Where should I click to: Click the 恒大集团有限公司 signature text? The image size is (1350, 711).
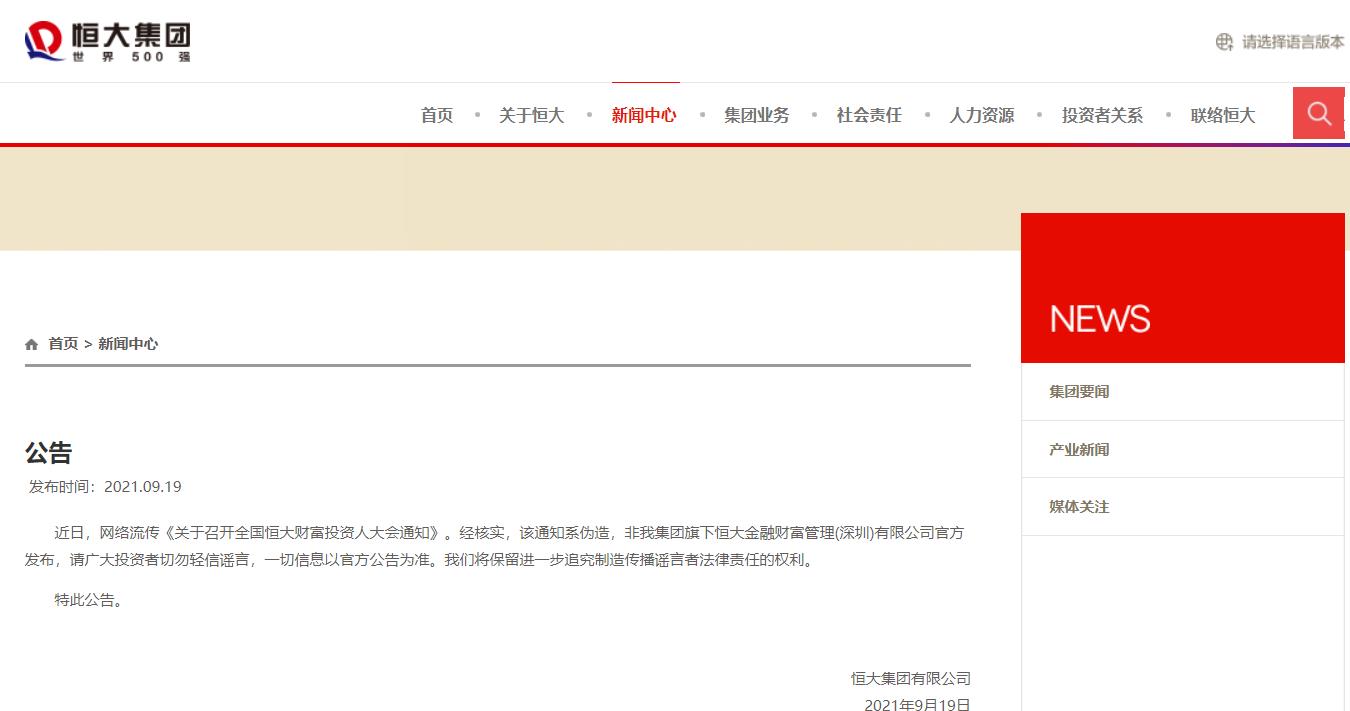tap(911, 678)
